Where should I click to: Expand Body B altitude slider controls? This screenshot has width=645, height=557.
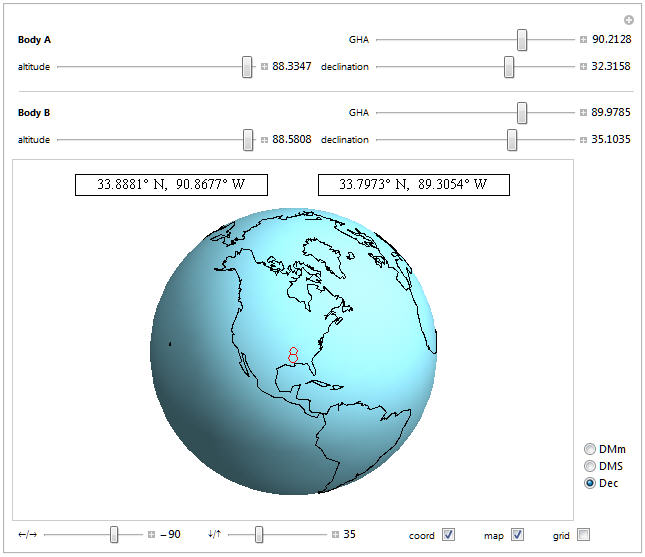click(264, 140)
